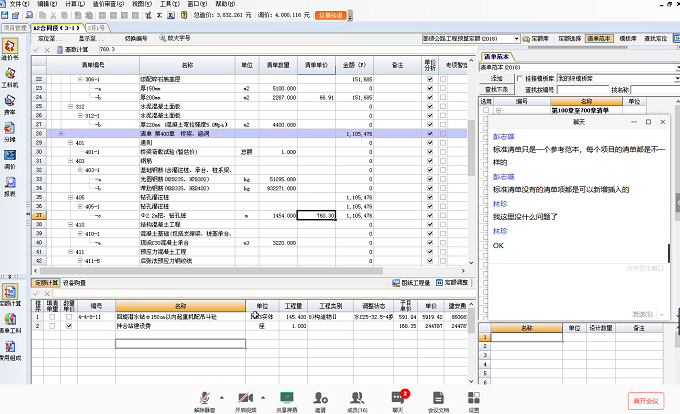Check the 选用 box for 第100章至700章清单
The image size is (680, 414).
[x=488, y=109]
